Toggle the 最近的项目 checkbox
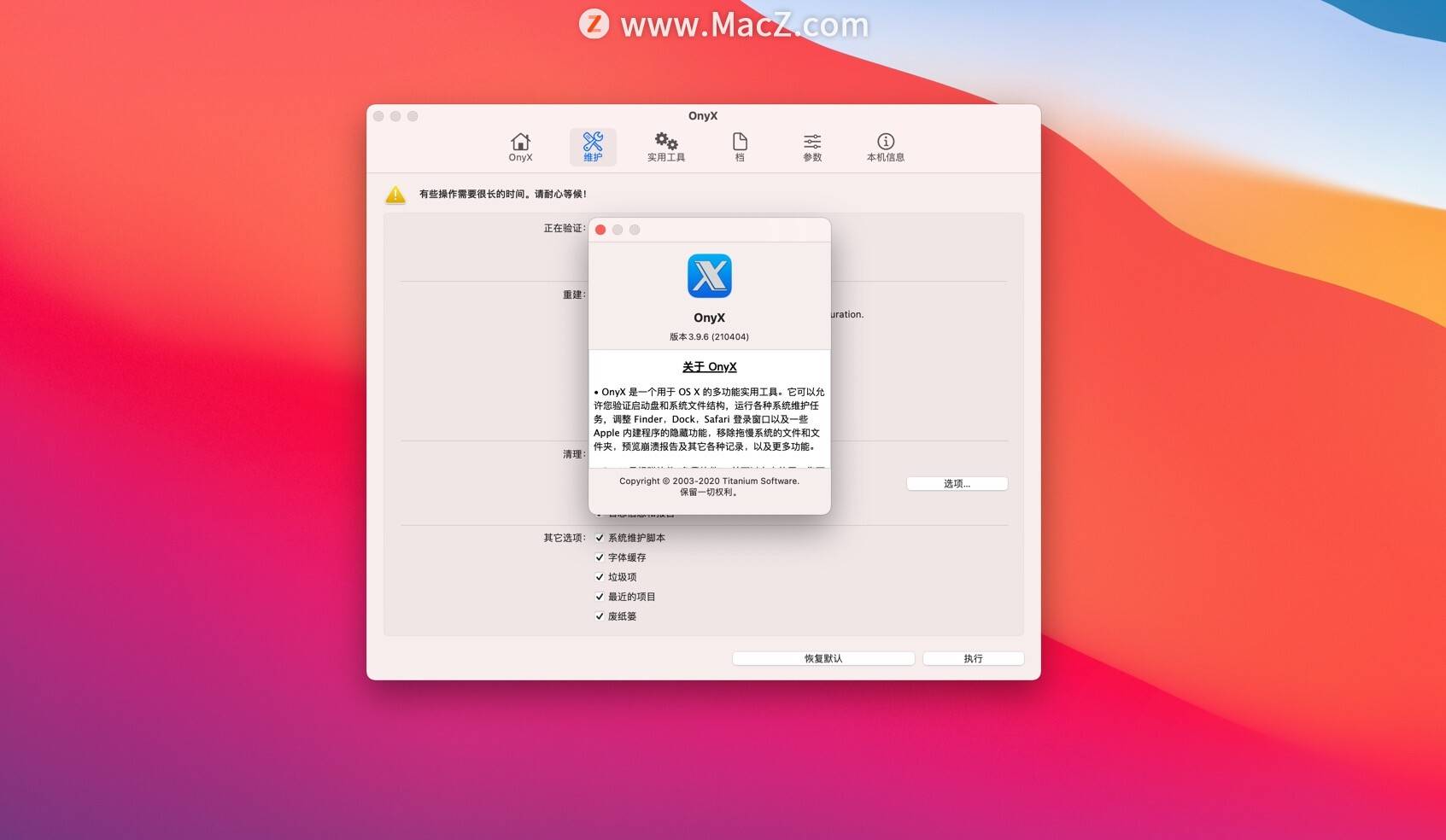Viewport: 1446px width, 840px height. 600,597
